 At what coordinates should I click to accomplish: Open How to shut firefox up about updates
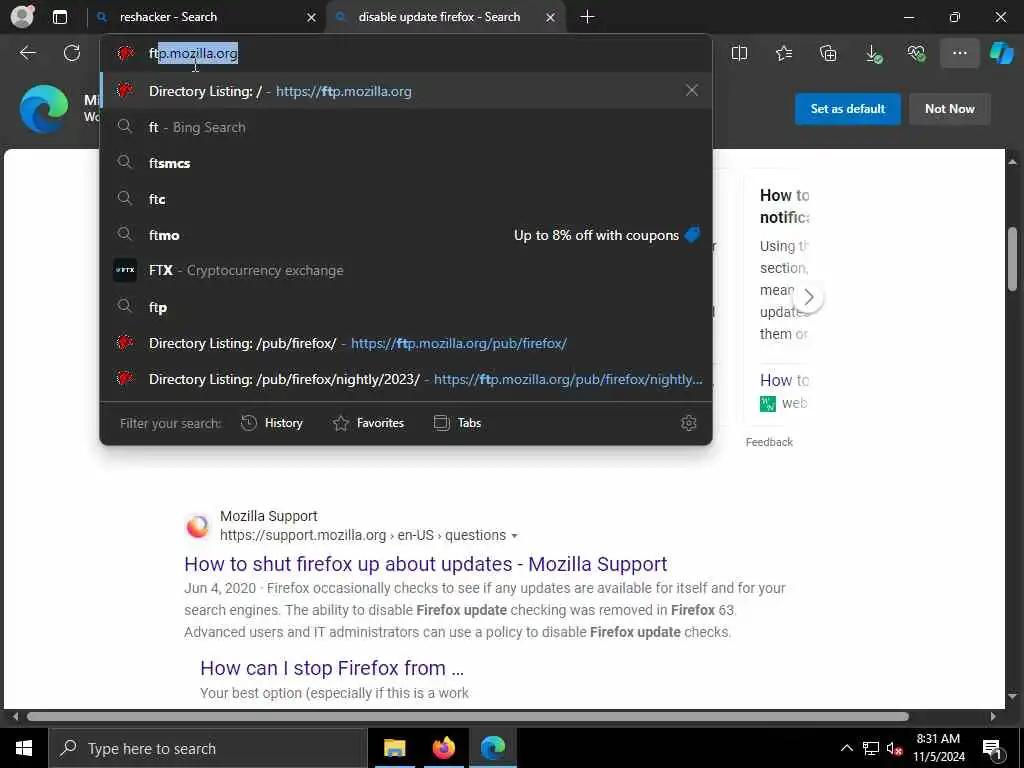click(x=425, y=564)
